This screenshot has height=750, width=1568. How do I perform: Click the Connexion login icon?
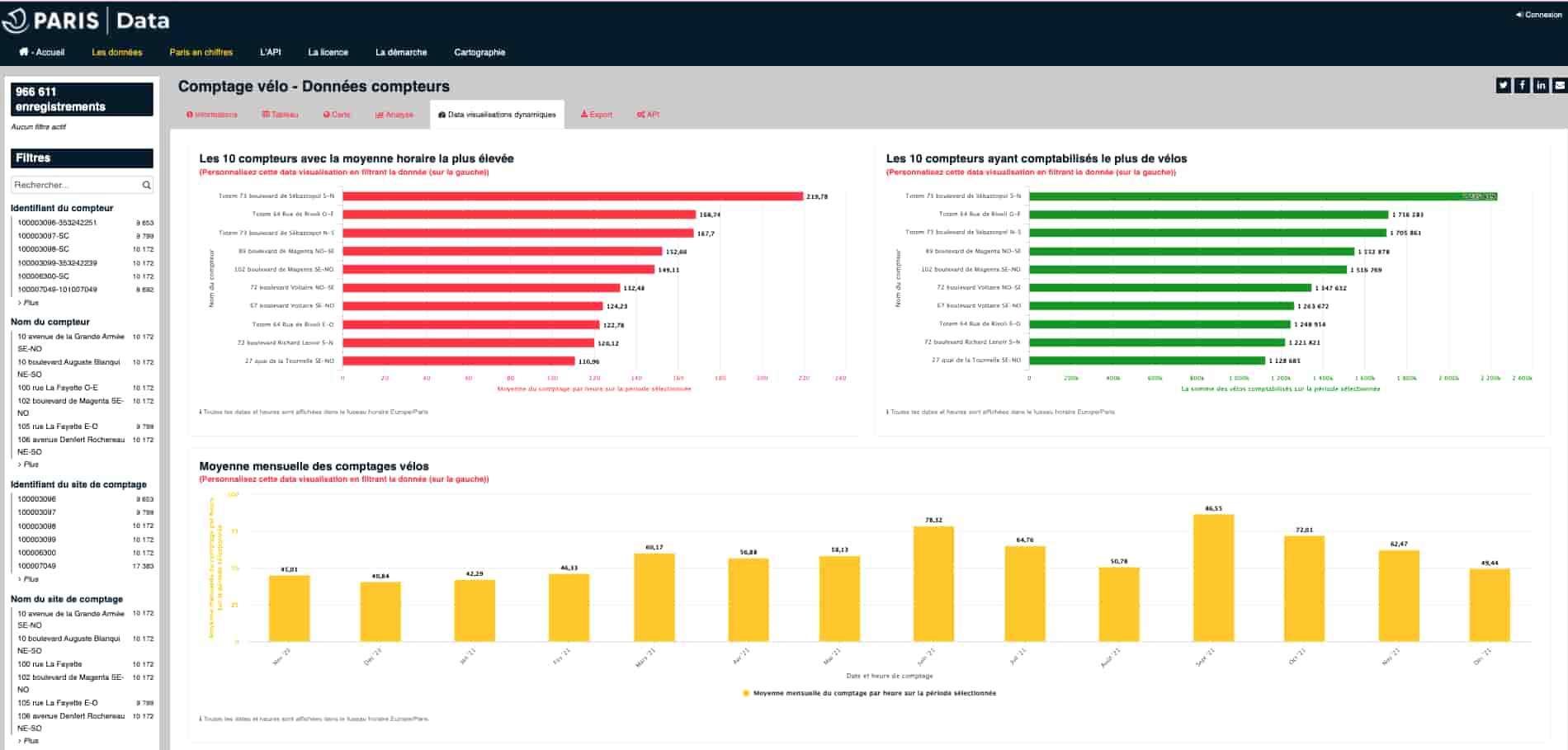pyautogui.click(x=1519, y=15)
